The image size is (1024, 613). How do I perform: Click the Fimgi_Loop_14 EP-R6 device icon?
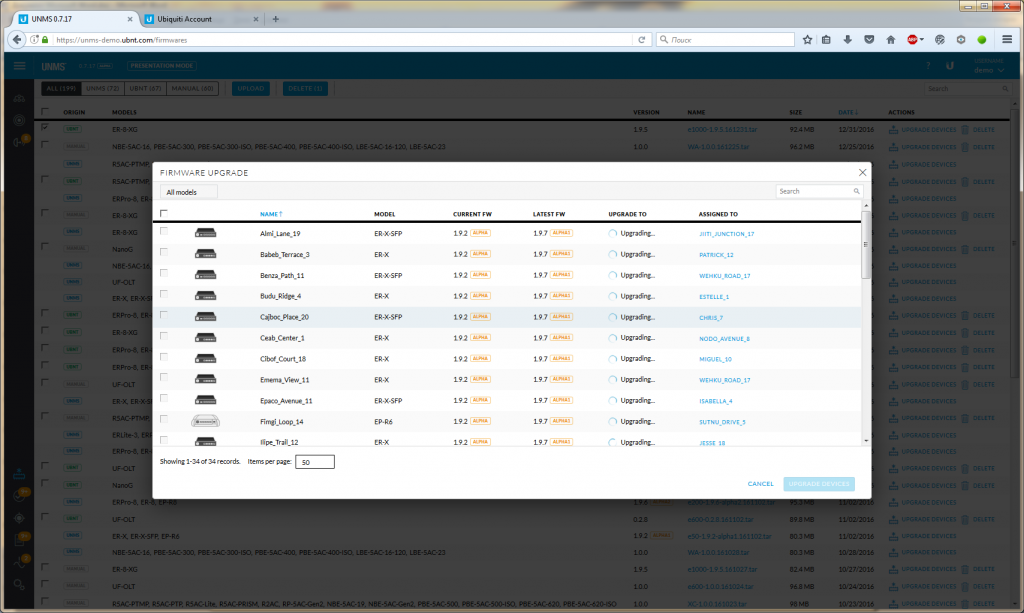tap(206, 421)
